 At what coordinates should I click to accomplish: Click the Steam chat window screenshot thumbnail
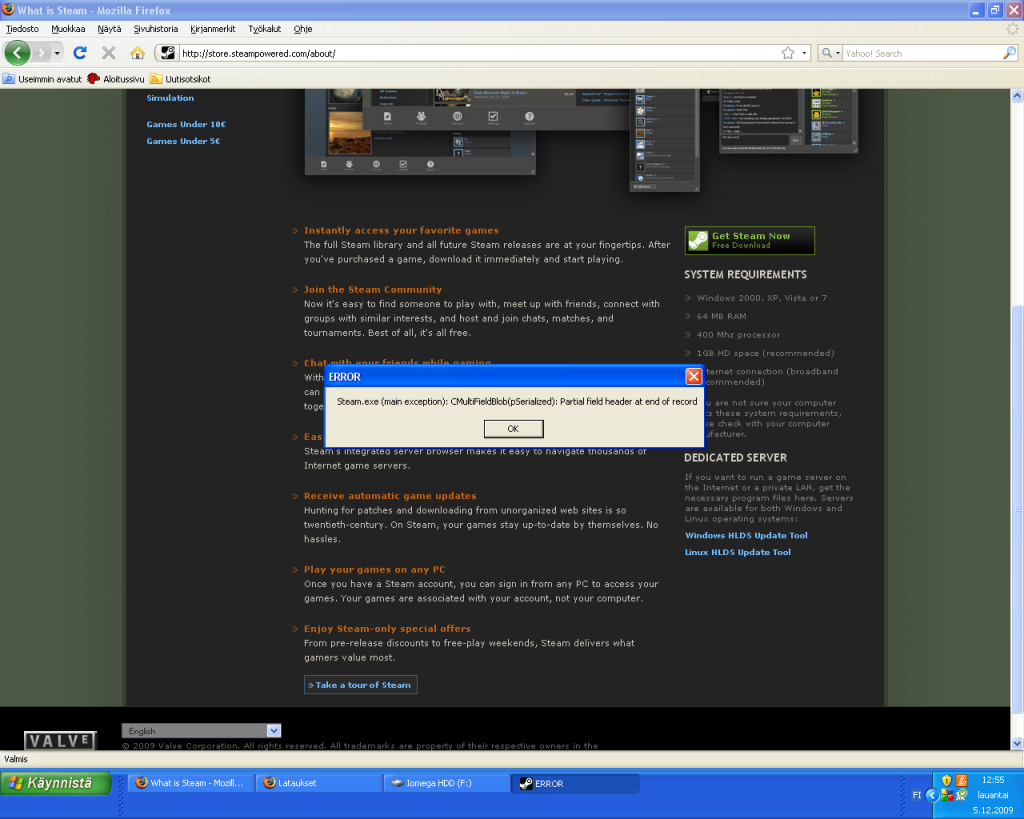tap(788, 121)
